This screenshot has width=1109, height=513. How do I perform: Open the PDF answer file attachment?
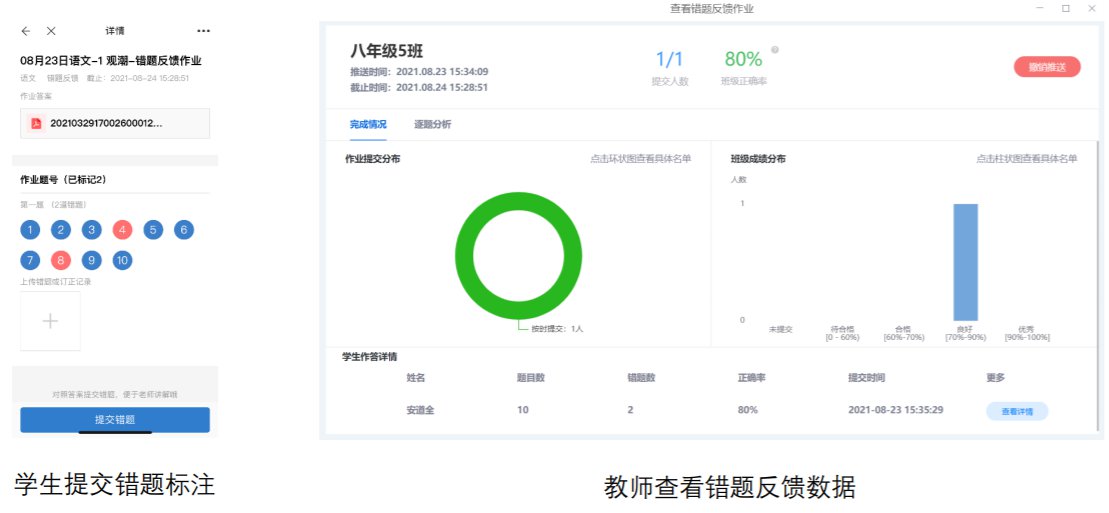115,123
